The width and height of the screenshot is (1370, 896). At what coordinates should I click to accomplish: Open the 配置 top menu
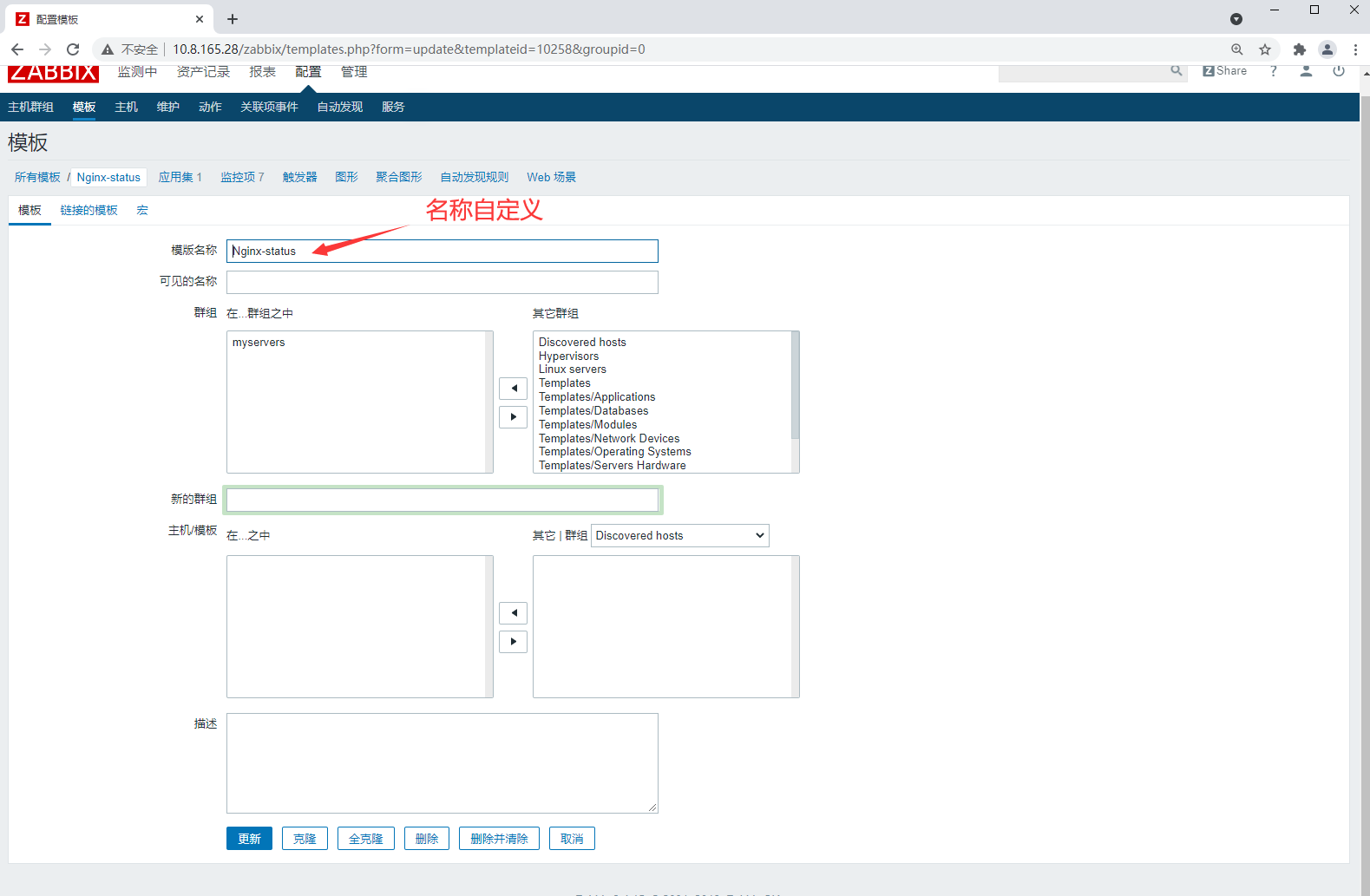tap(308, 72)
